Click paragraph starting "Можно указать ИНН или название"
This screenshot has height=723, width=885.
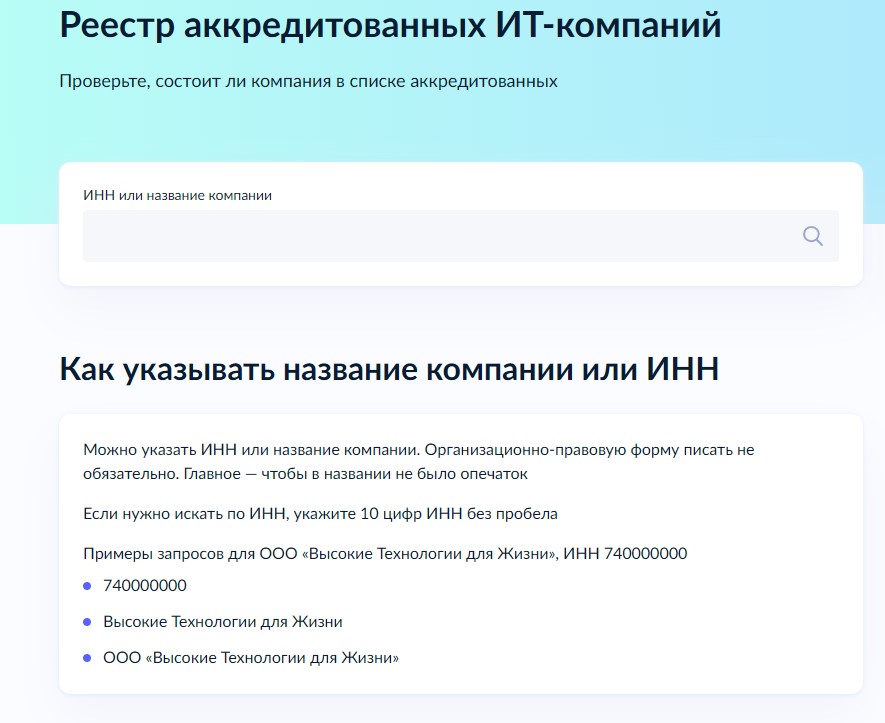pos(418,462)
